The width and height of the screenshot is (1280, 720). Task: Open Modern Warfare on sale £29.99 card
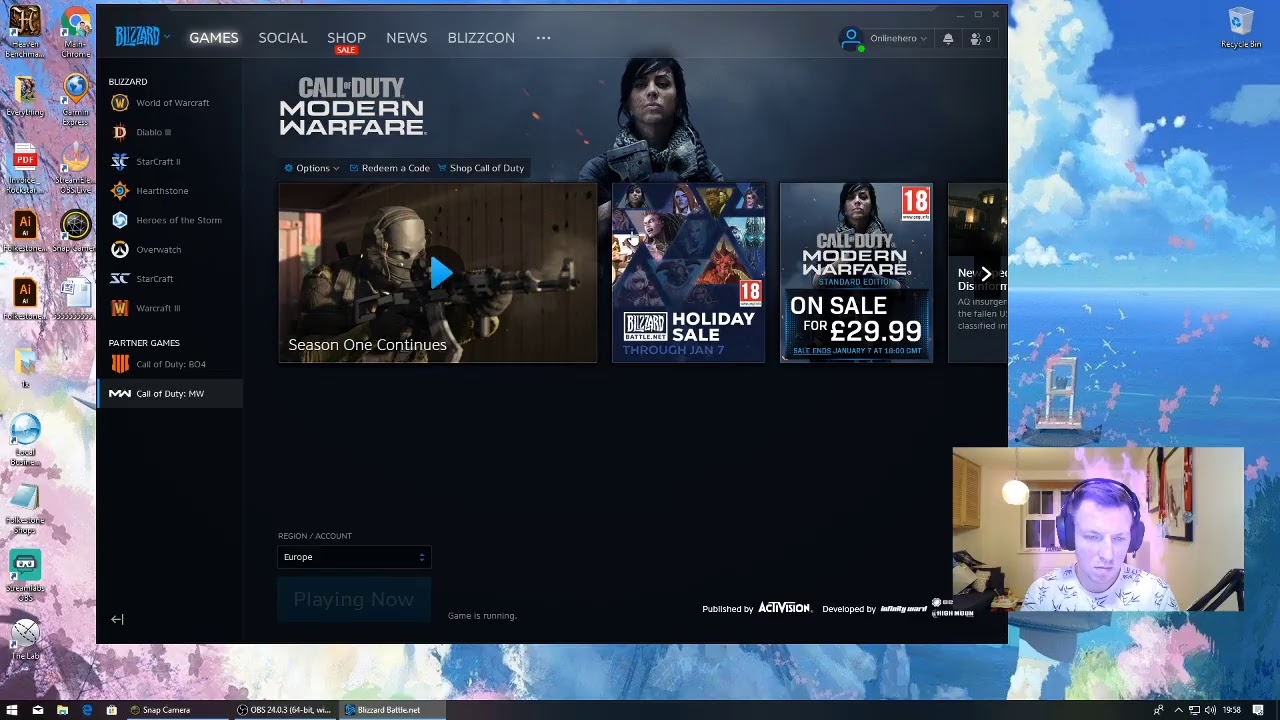pyautogui.click(x=856, y=272)
